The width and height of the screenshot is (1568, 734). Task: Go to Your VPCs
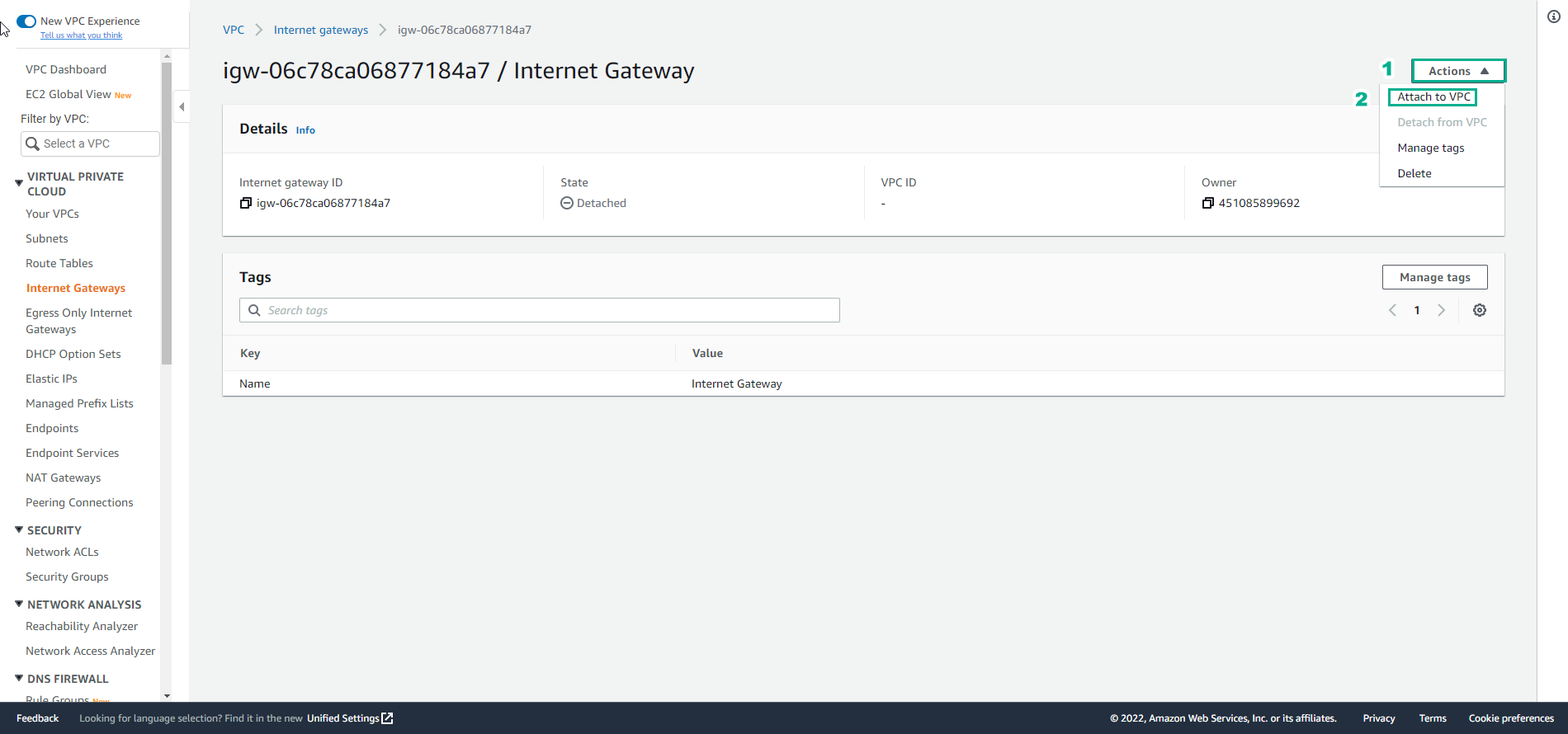coord(52,214)
